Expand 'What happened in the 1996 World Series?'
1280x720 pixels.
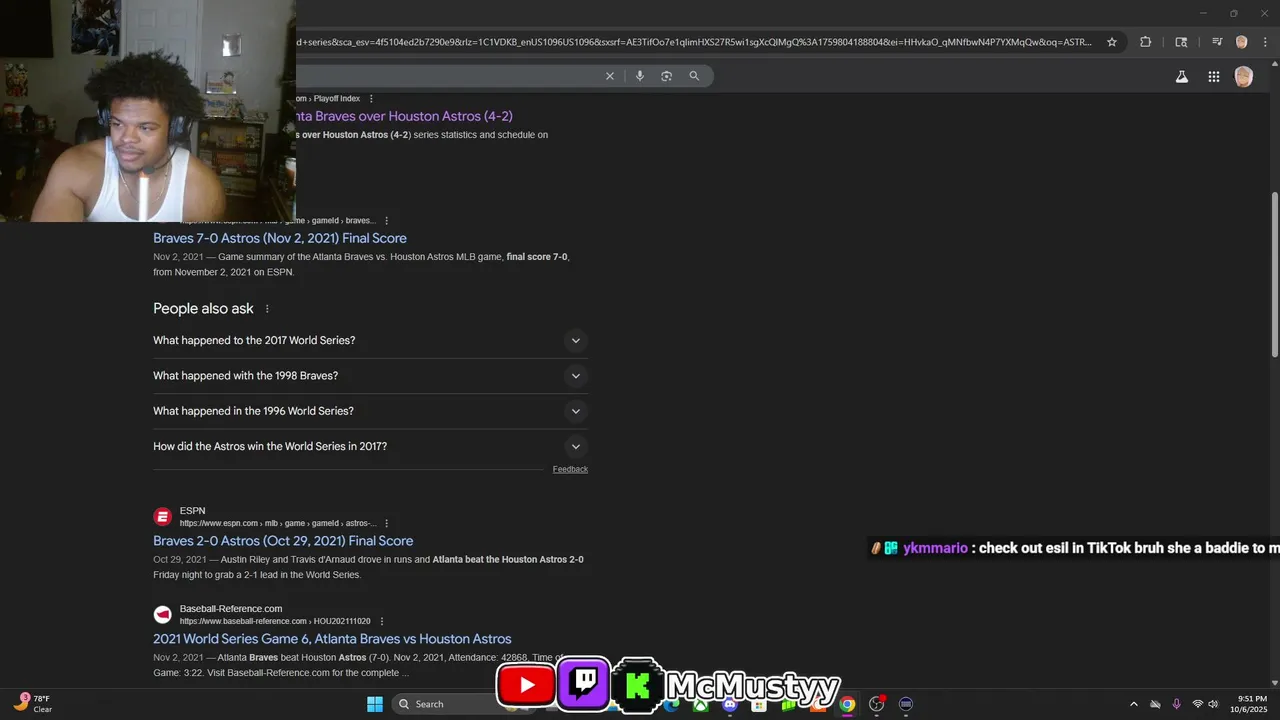(370, 411)
